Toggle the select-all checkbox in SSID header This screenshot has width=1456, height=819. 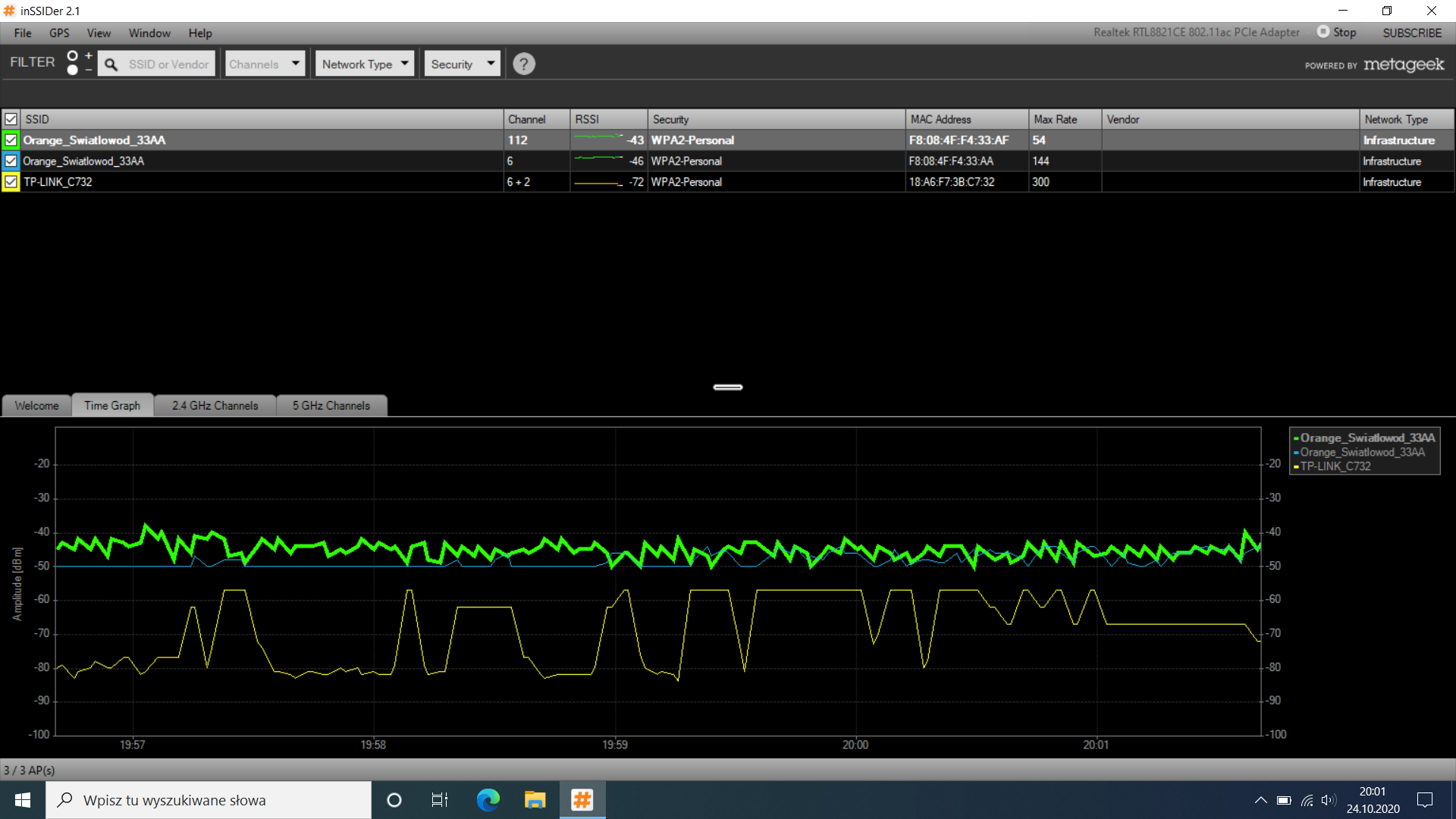click(x=11, y=119)
